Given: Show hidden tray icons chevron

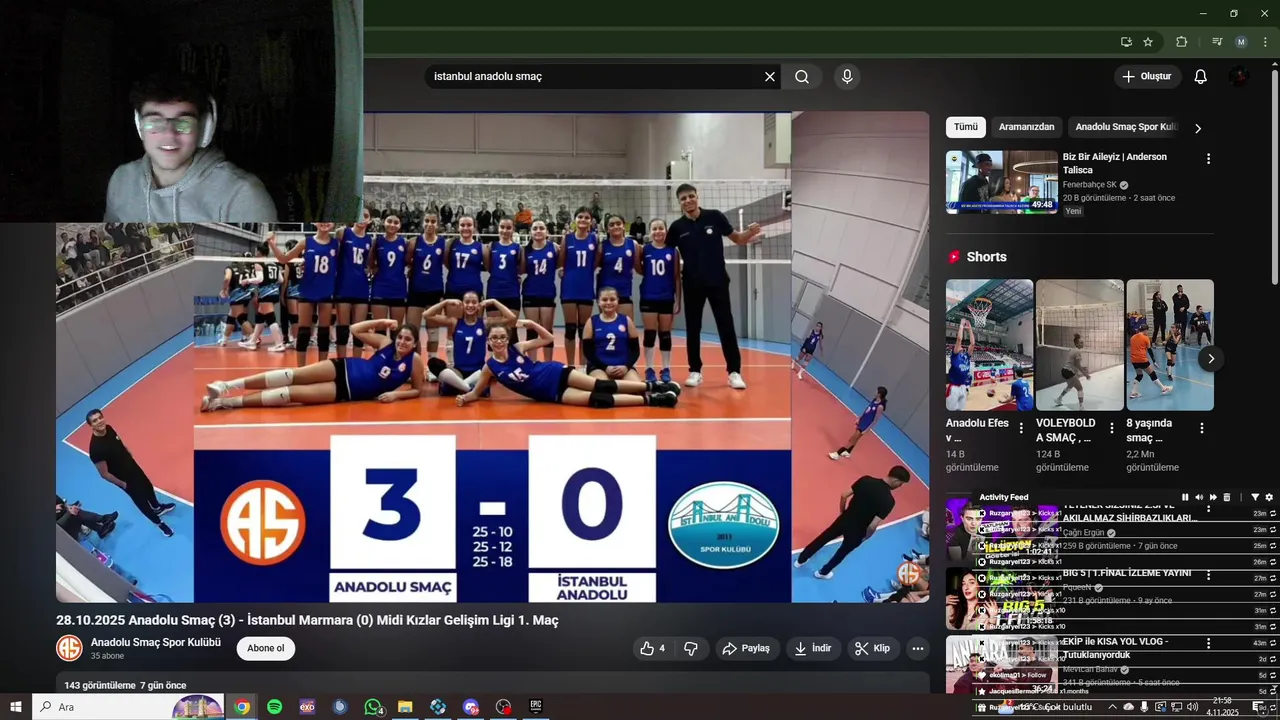Looking at the screenshot, I should point(1112,707).
